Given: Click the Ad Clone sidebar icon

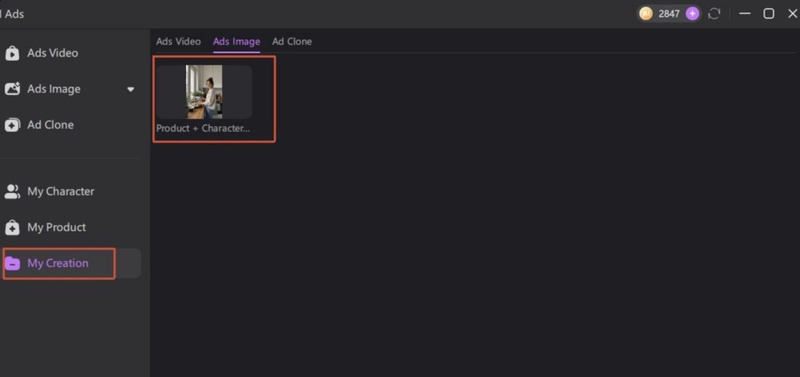Looking at the screenshot, I should [12, 125].
